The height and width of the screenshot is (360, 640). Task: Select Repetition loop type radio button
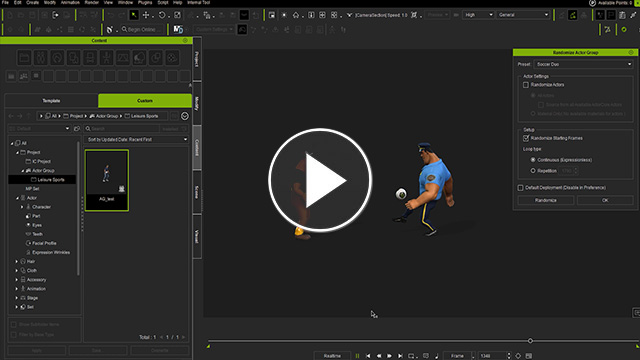(x=533, y=171)
